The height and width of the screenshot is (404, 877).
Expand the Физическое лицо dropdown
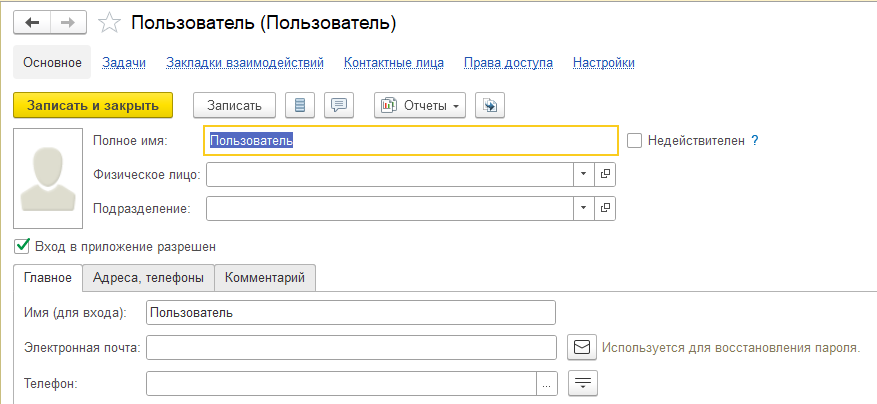584,174
